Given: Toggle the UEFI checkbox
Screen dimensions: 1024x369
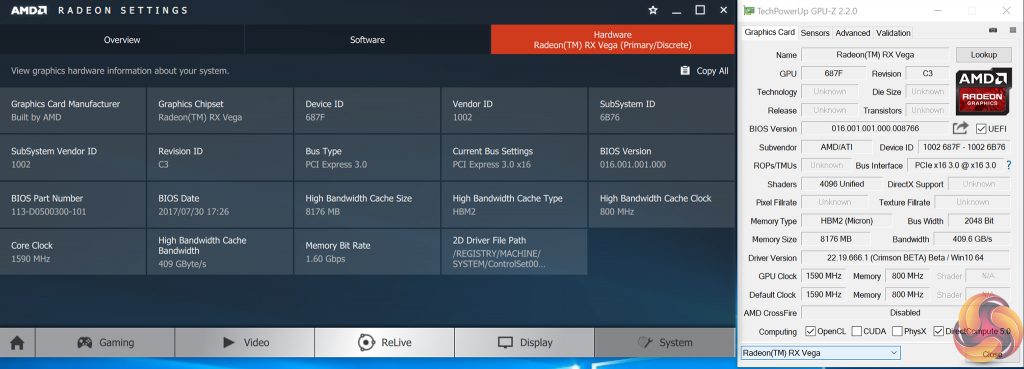Looking at the screenshot, I should pyautogui.click(x=981, y=129).
